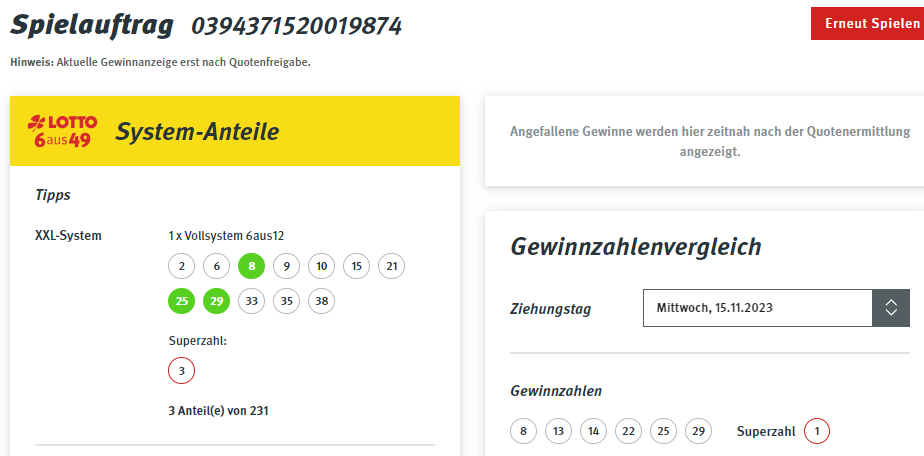Click winning number ball 14
The width and height of the screenshot is (924, 456).
click(593, 431)
